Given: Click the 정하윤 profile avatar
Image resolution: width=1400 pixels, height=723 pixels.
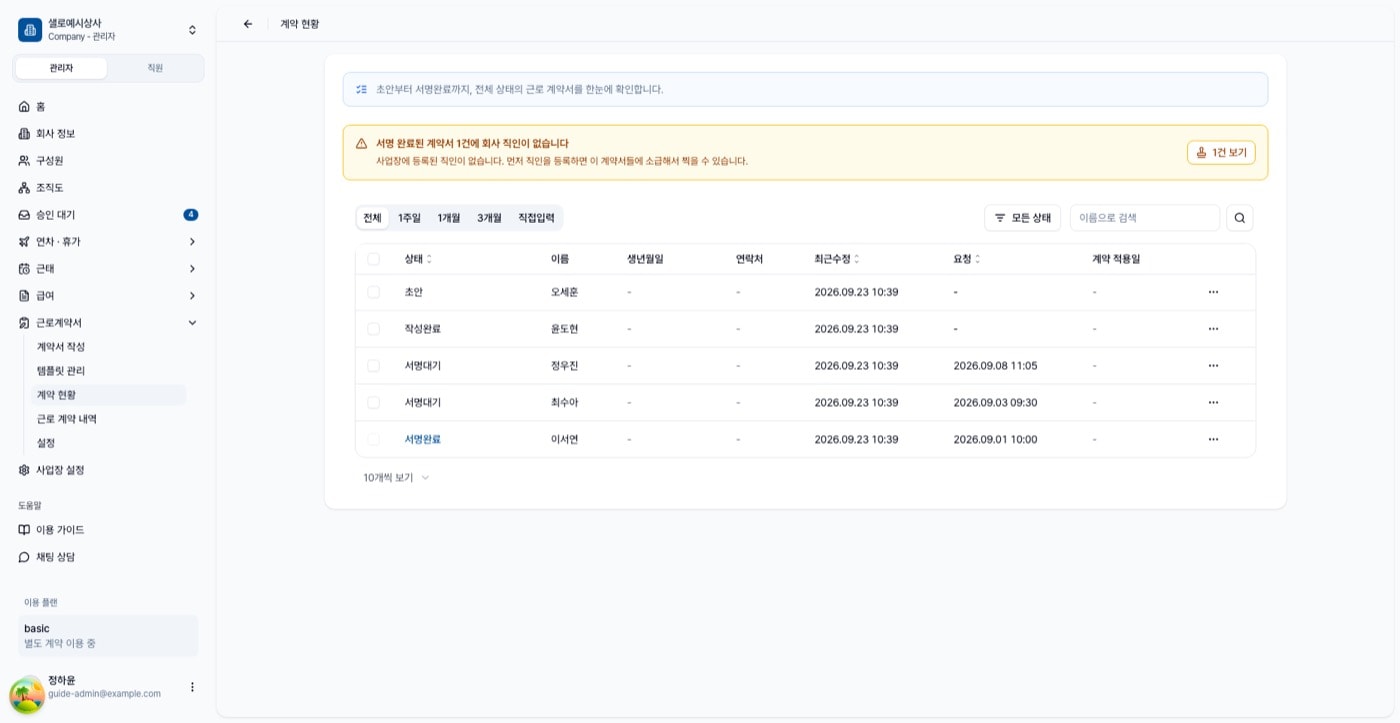Looking at the screenshot, I should coord(27,694).
